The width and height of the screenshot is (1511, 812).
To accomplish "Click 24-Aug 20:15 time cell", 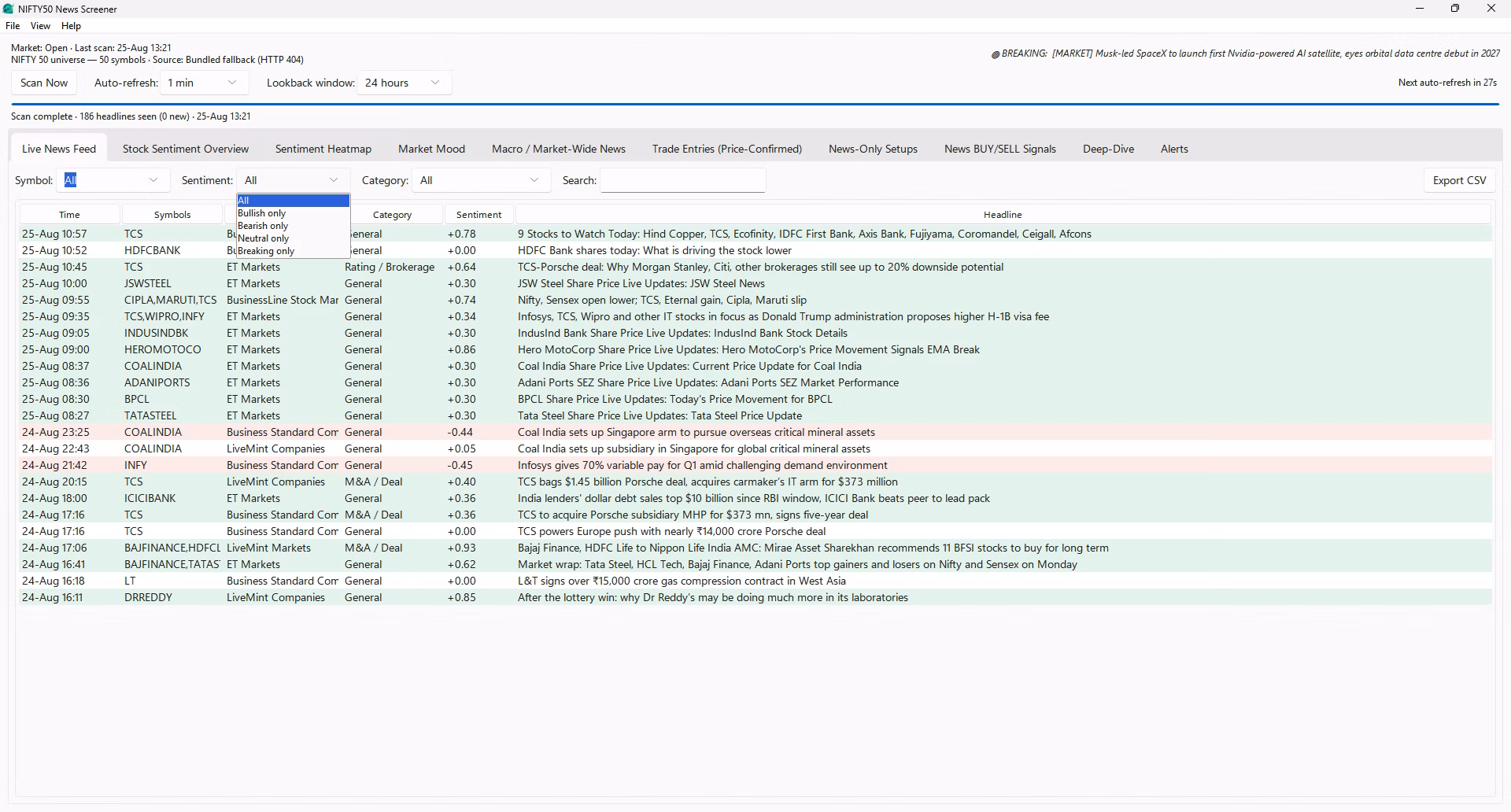I will 54,482.
